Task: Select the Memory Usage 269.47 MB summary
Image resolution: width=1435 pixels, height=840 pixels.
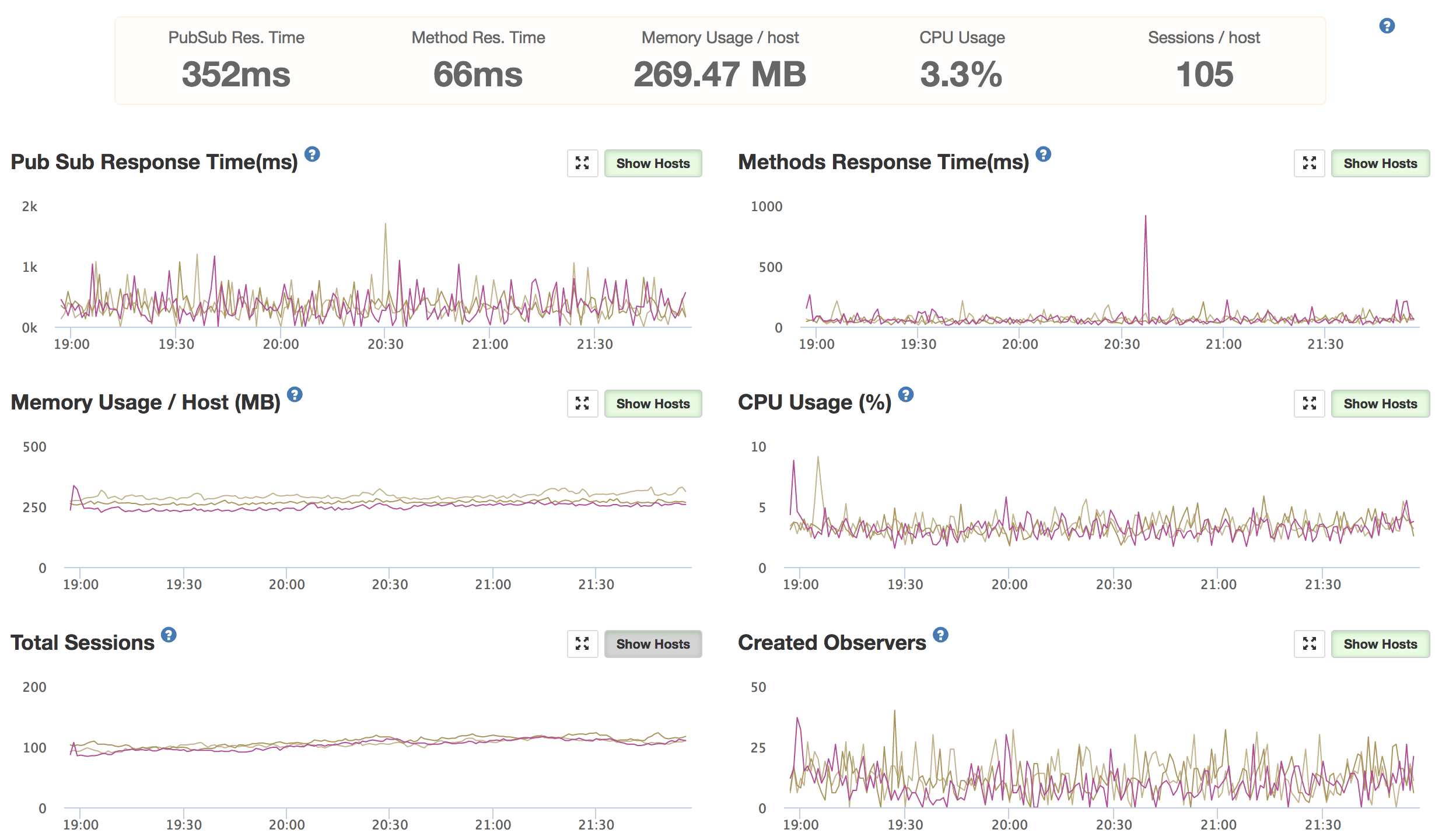Action: 720,61
